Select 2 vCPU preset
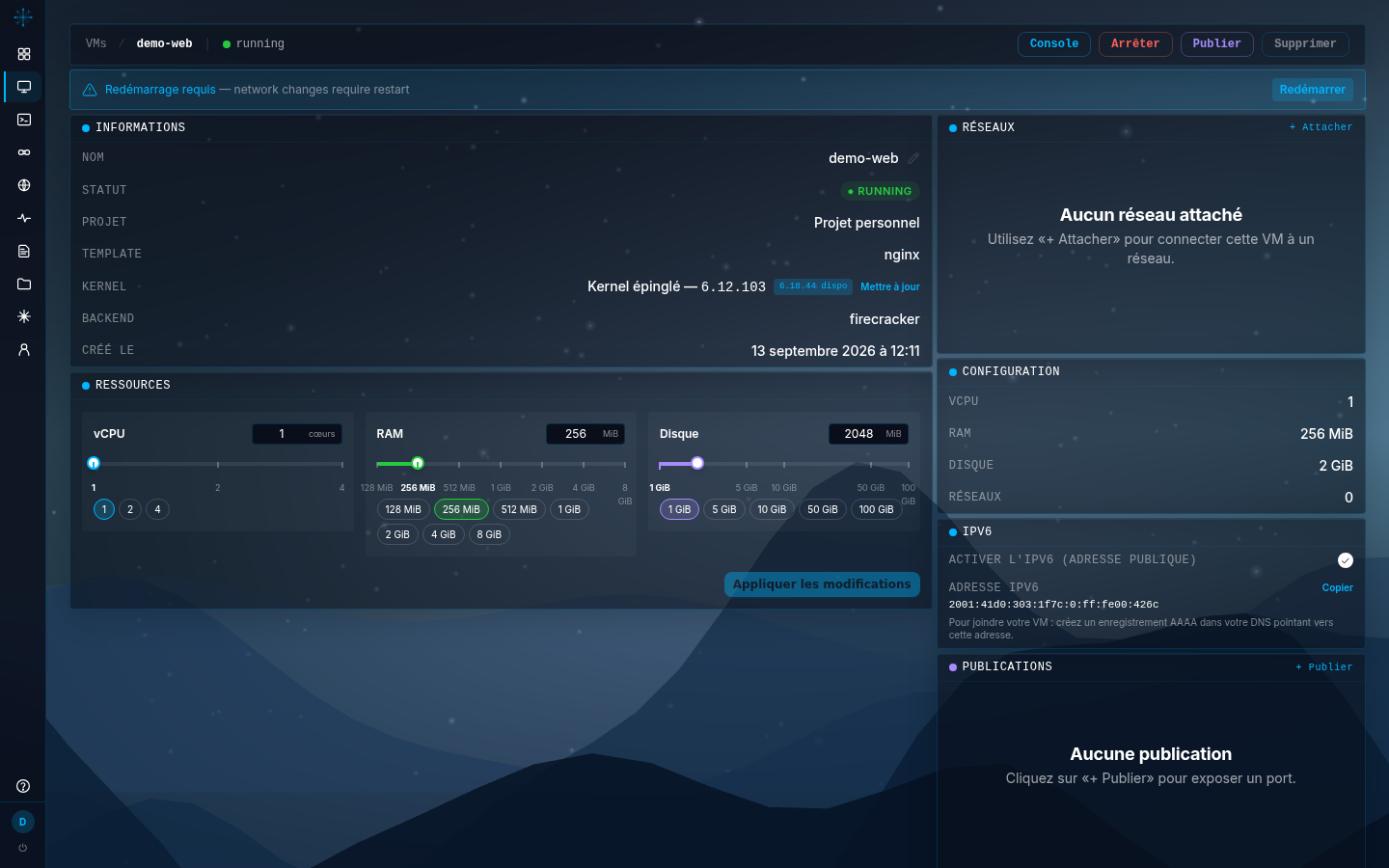 (130, 509)
